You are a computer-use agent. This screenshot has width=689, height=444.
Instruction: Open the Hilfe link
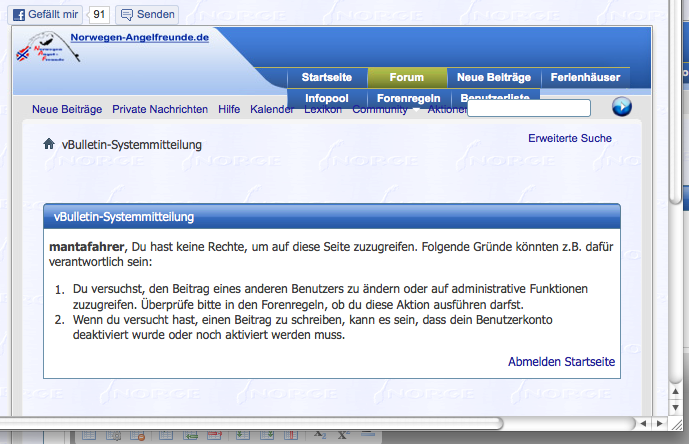click(229, 109)
